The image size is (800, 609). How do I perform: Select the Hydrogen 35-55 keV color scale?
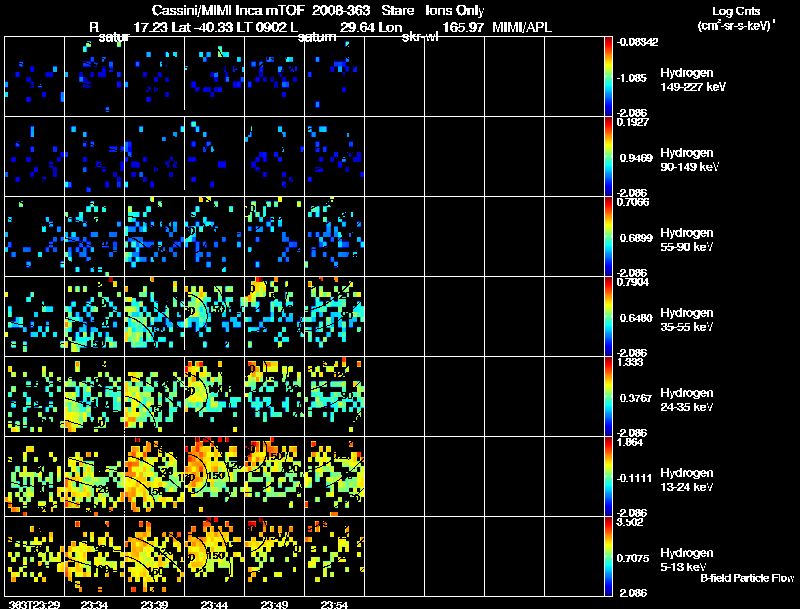click(x=608, y=316)
